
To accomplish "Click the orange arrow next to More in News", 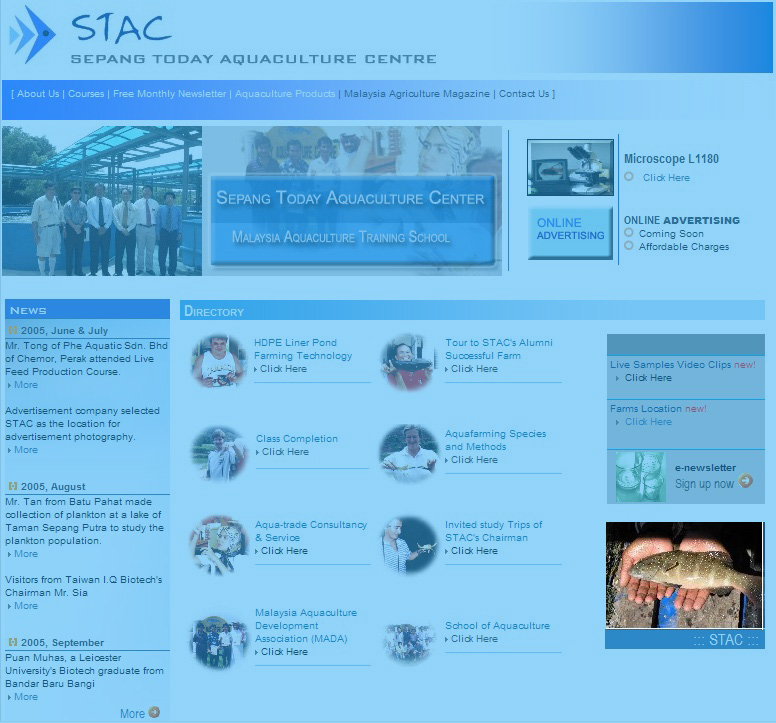I will [154, 712].
